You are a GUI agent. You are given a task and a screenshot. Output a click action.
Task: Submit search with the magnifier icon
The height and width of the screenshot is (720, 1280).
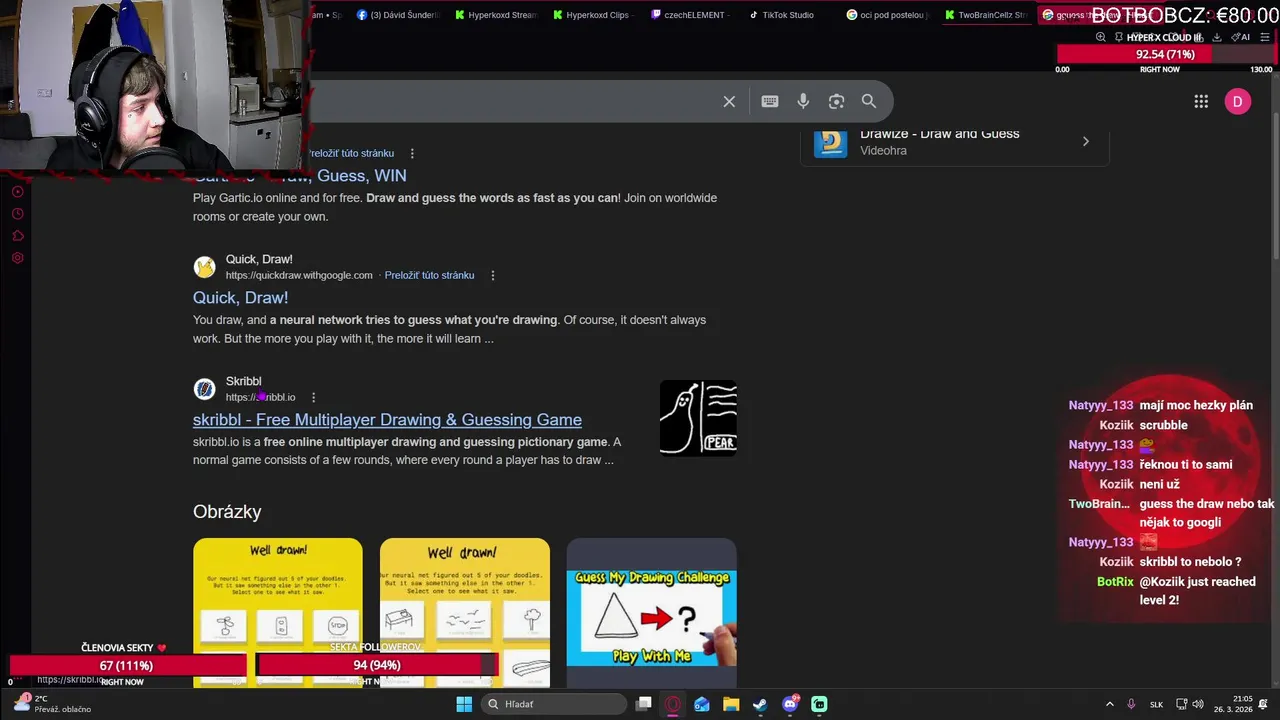(x=869, y=101)
